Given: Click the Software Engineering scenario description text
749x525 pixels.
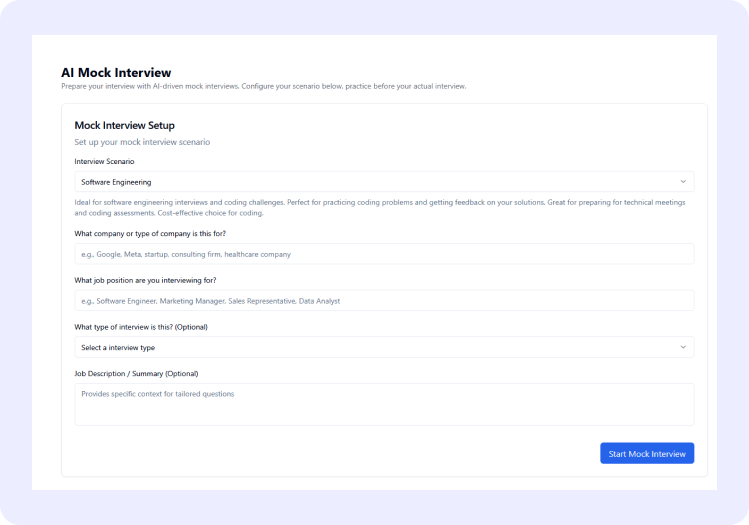Looking at the screenshot, I should (x=380, y=207).
